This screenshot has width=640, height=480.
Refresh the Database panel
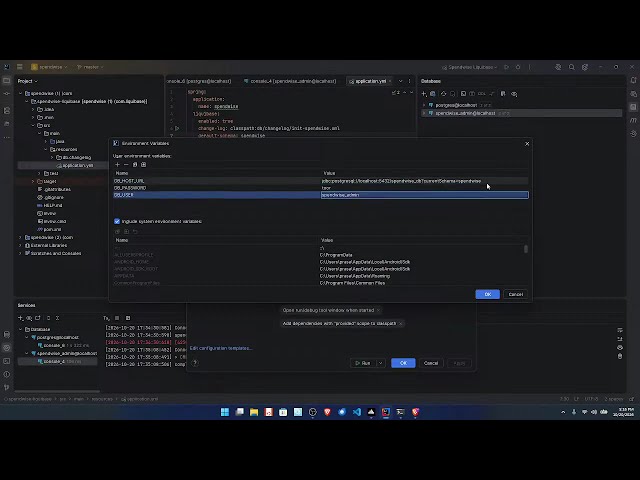(x=443, y=94)
